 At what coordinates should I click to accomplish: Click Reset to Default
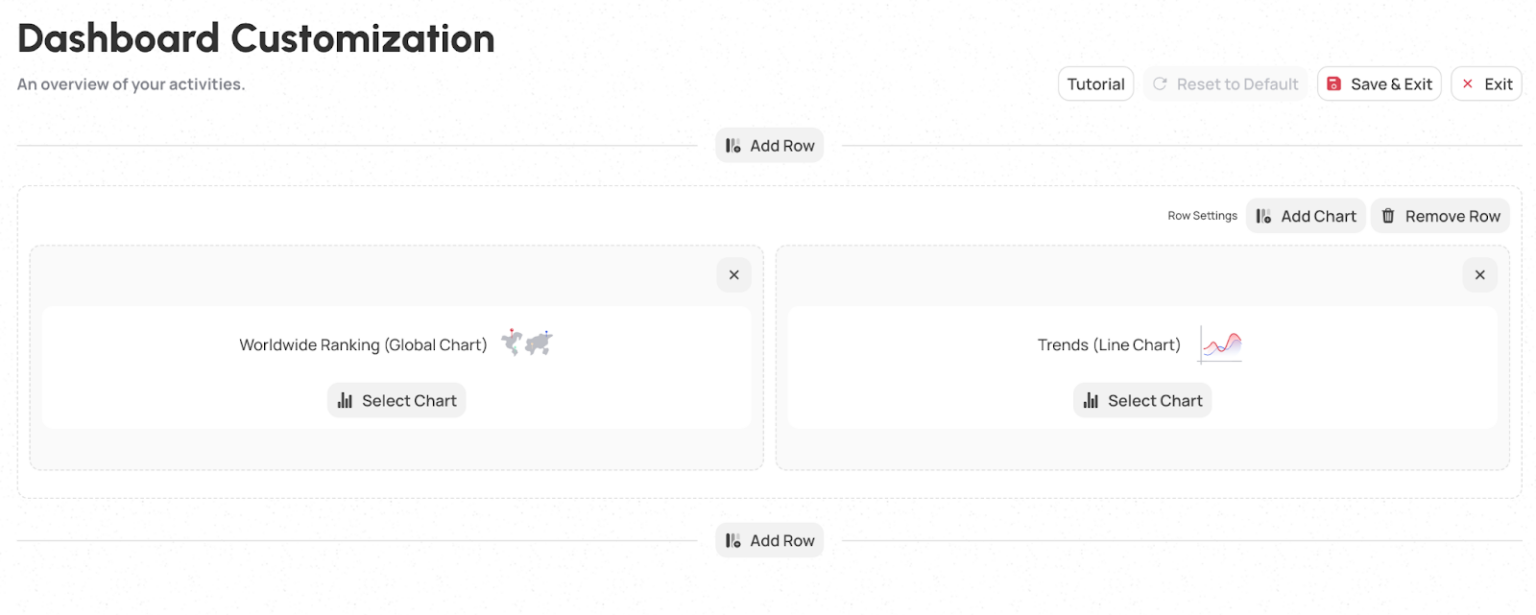pos(1225,84)
